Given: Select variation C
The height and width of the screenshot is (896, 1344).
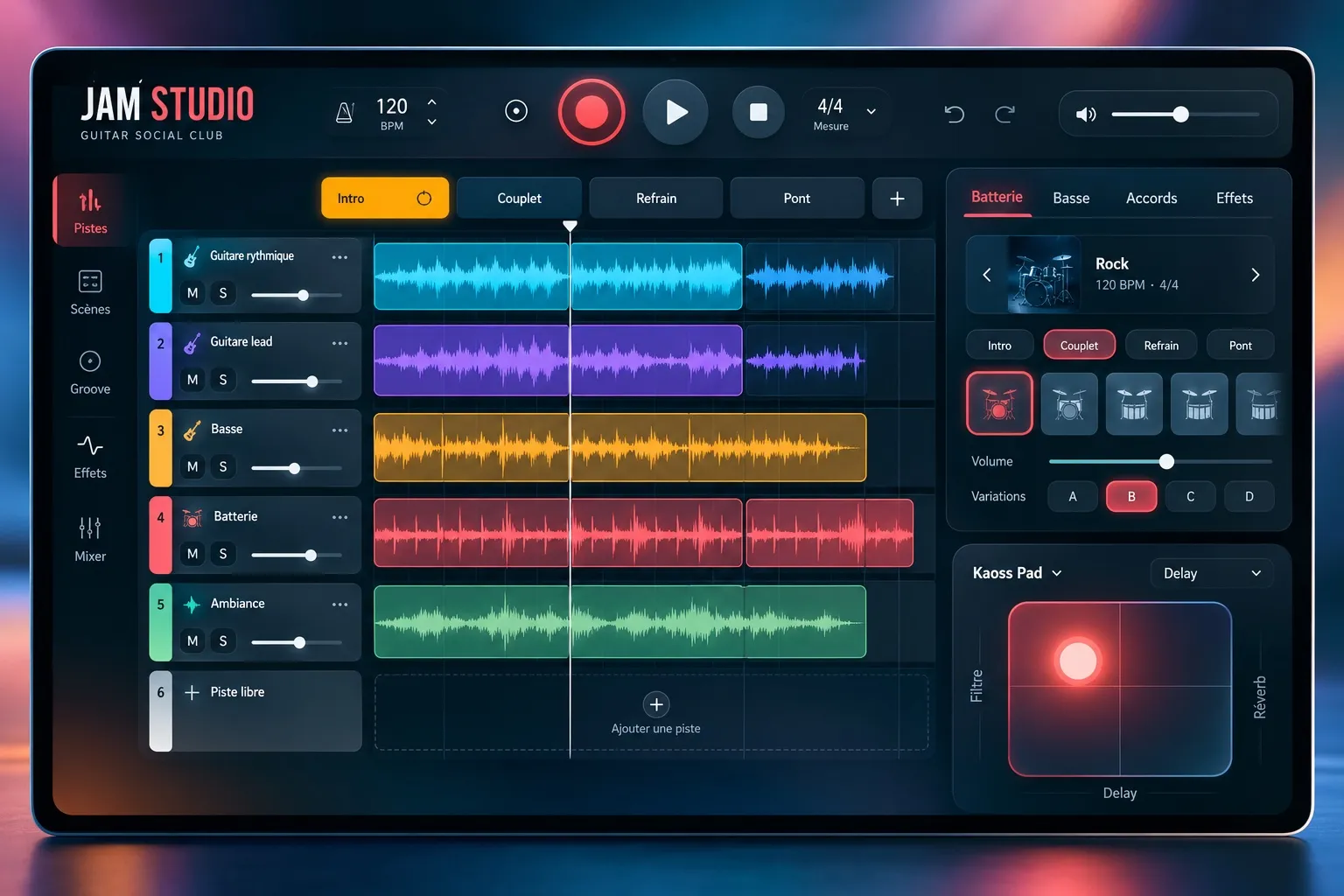Looking at the screenshot, I should 1190,496.
